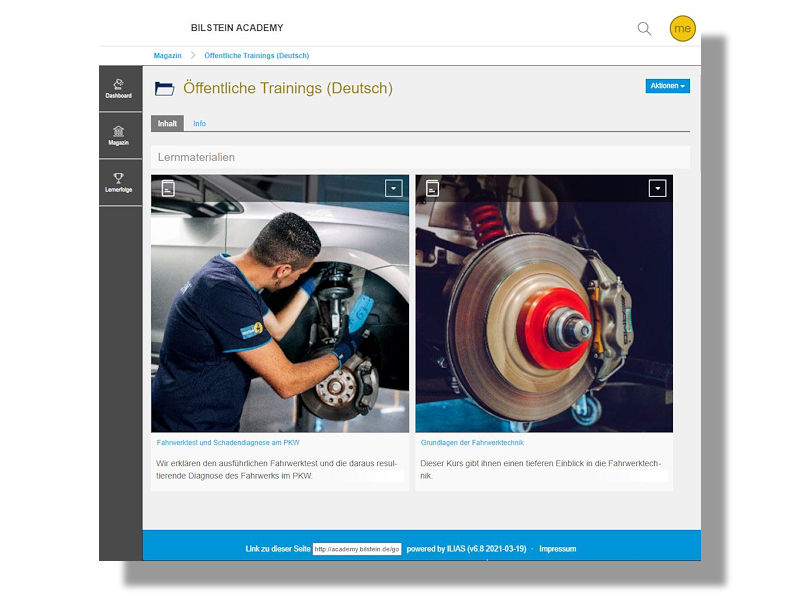The width and height of the screenshot is (800, 600).
Task: Switch to the Inhalt tab
Action: (167, 123)
